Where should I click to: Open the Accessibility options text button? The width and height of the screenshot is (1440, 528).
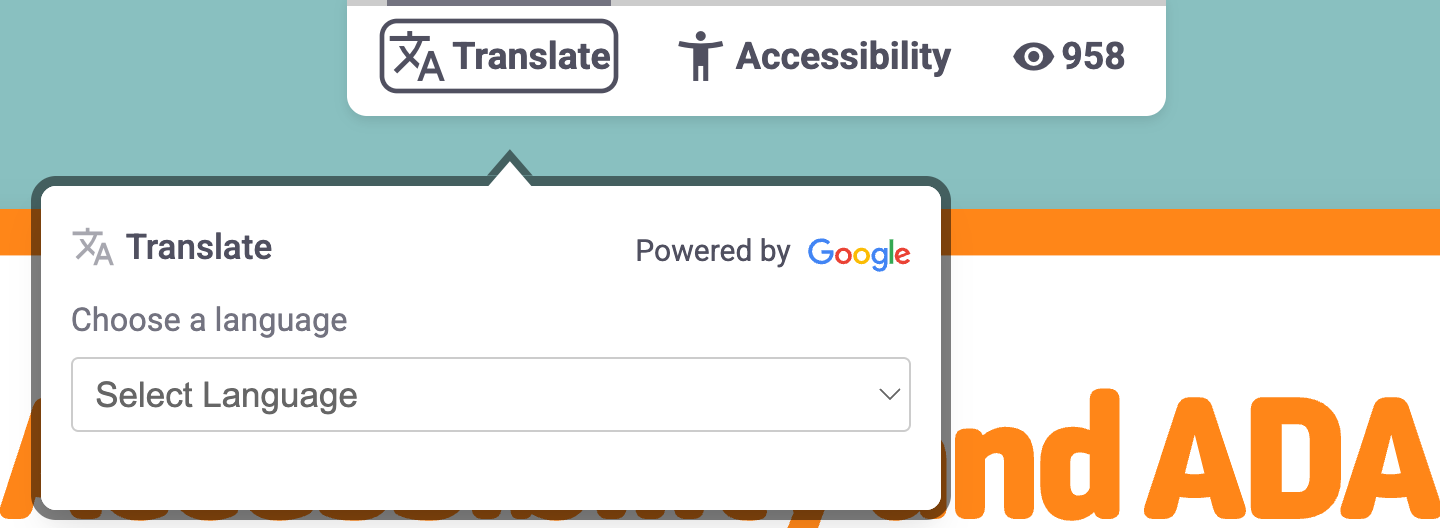pyautogui.click(x=843, y=57)
